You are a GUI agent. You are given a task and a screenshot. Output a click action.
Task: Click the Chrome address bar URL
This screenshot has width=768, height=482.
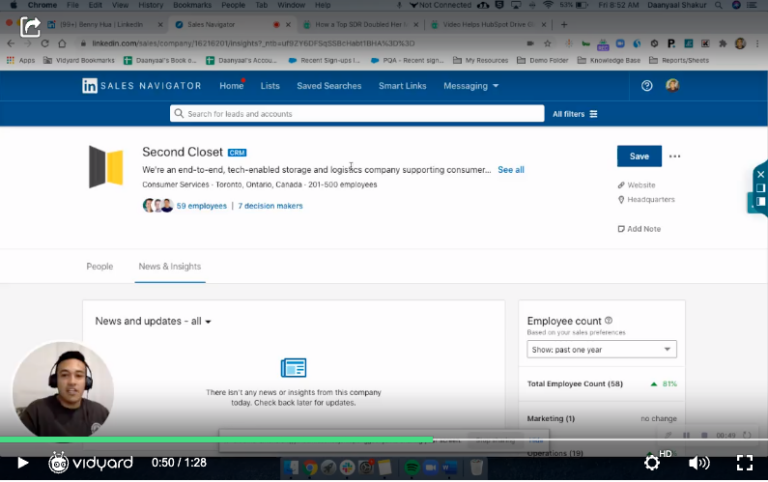[253, 43]
